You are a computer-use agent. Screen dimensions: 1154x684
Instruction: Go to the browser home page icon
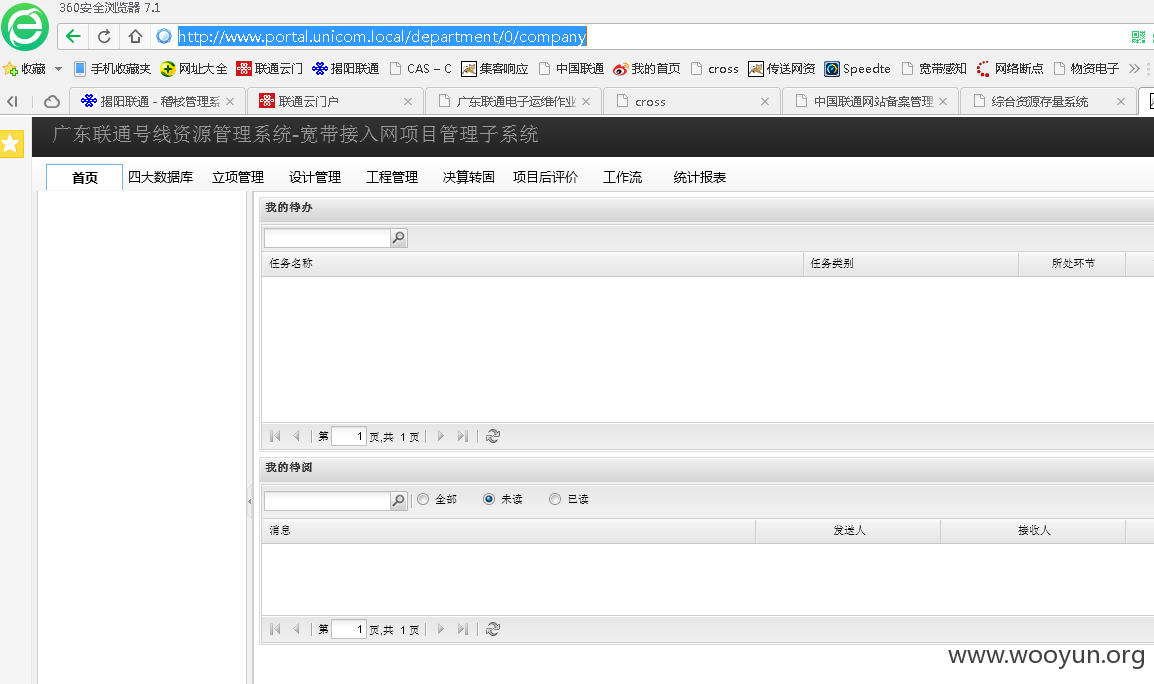point(135,36)
